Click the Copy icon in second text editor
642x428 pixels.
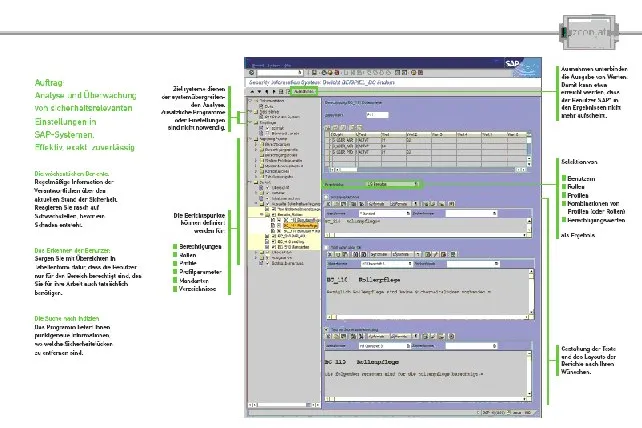339,254
